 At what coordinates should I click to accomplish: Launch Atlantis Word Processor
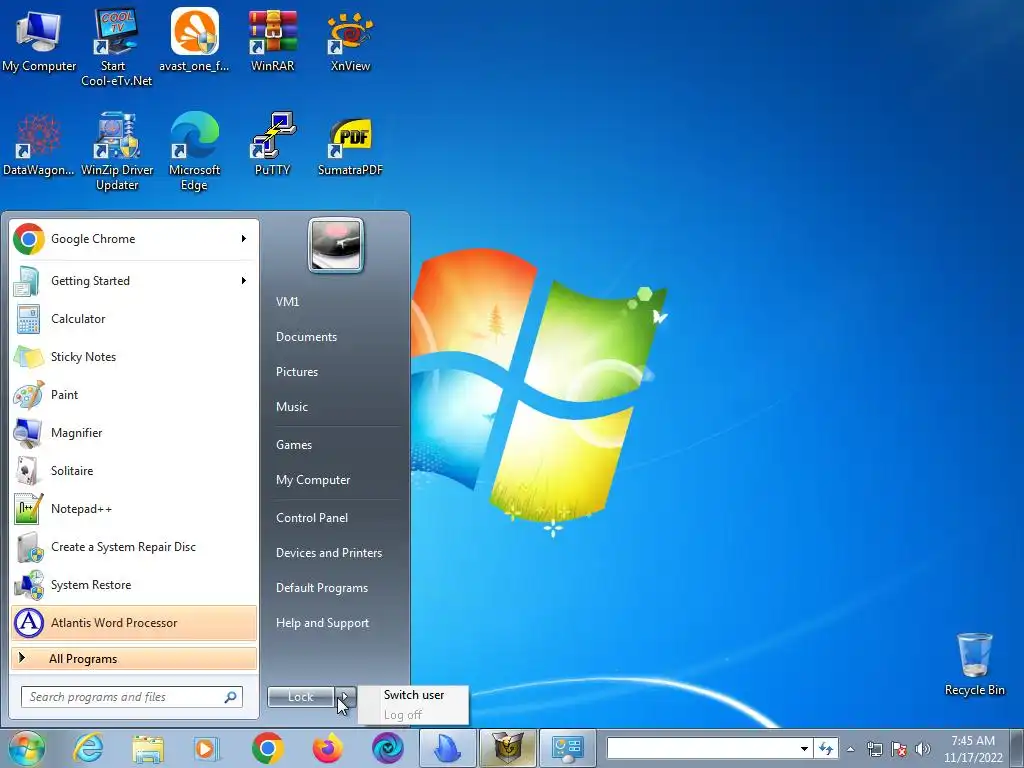pos(134,622)
